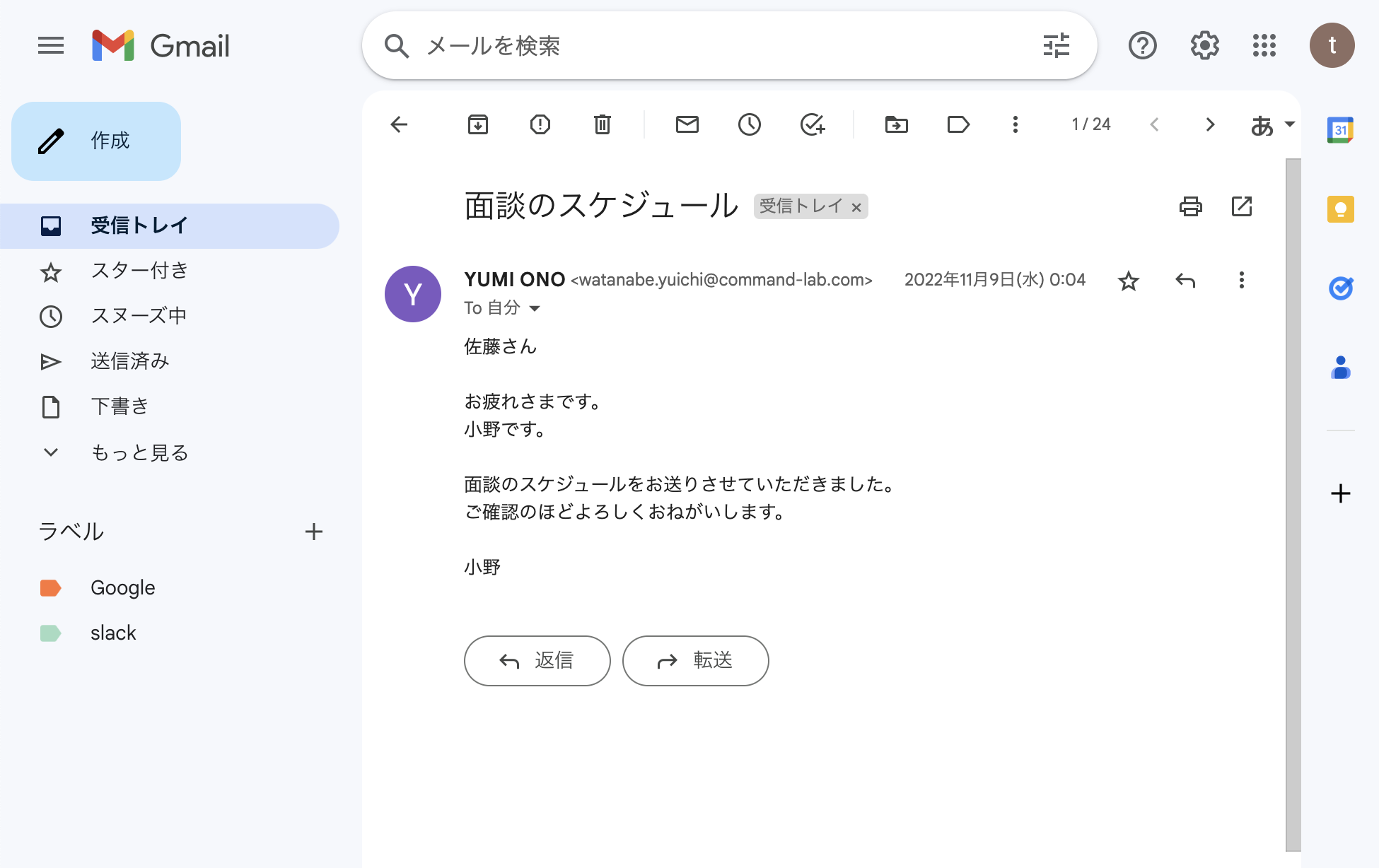1379x868 pixels.
Task: Open Google Keep side panel
Action: point(1341,209)
